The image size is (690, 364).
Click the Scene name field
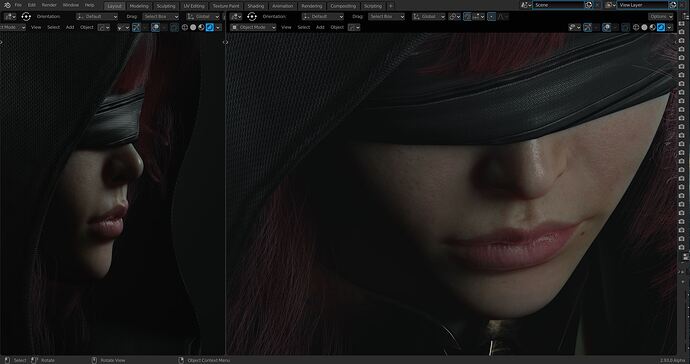coord(559,5)
